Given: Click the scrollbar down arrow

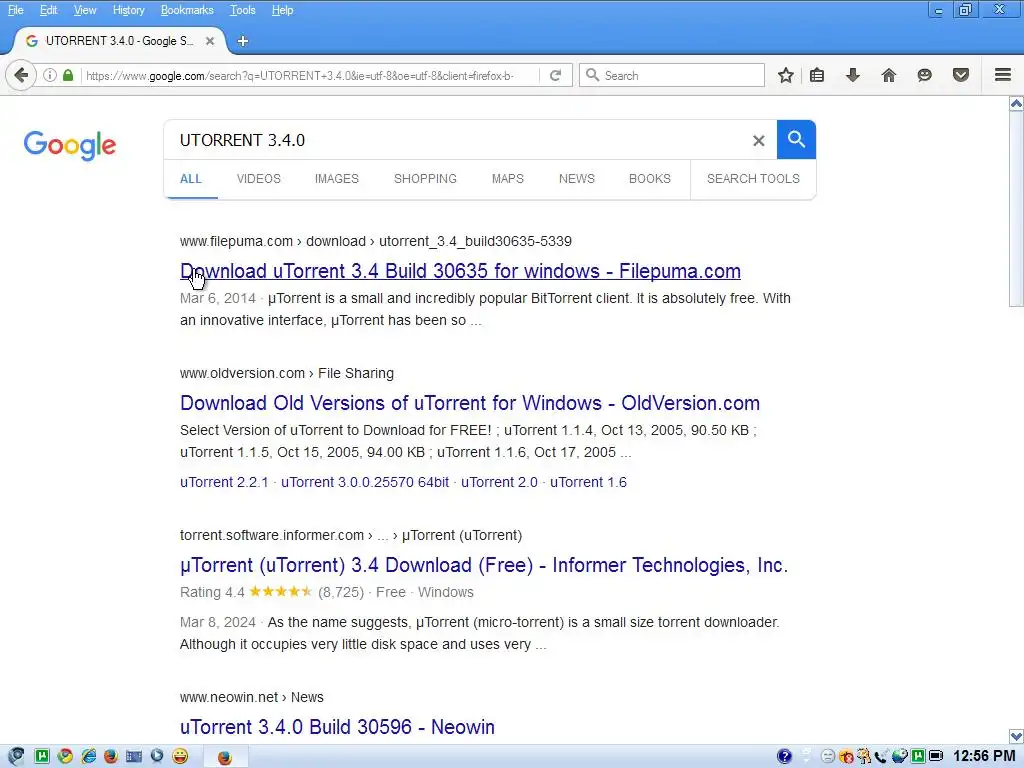Looking at the screenshot, I should (1016, 736).
